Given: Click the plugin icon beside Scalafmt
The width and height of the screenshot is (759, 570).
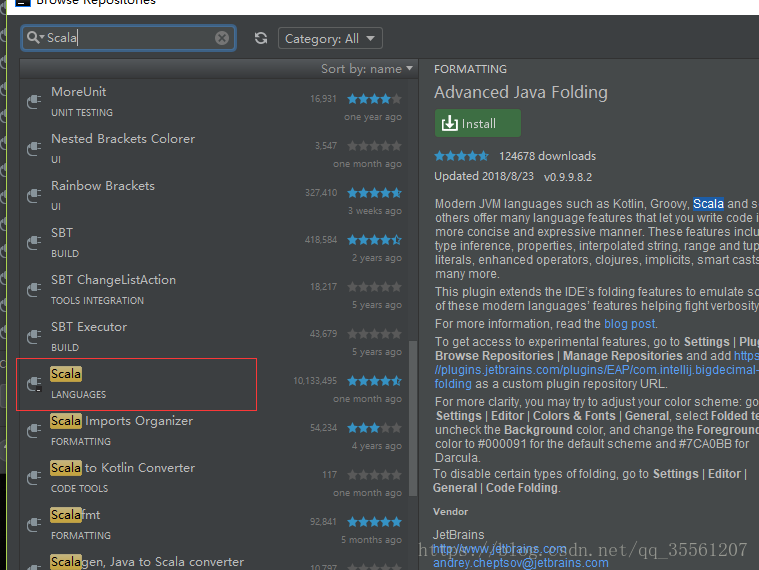Looking at the screenshot, I should pyautogui.click(x=34, y=524).
